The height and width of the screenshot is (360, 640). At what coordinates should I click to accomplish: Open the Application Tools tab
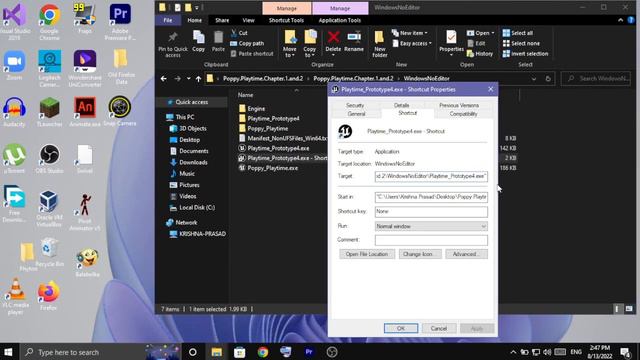340,20
